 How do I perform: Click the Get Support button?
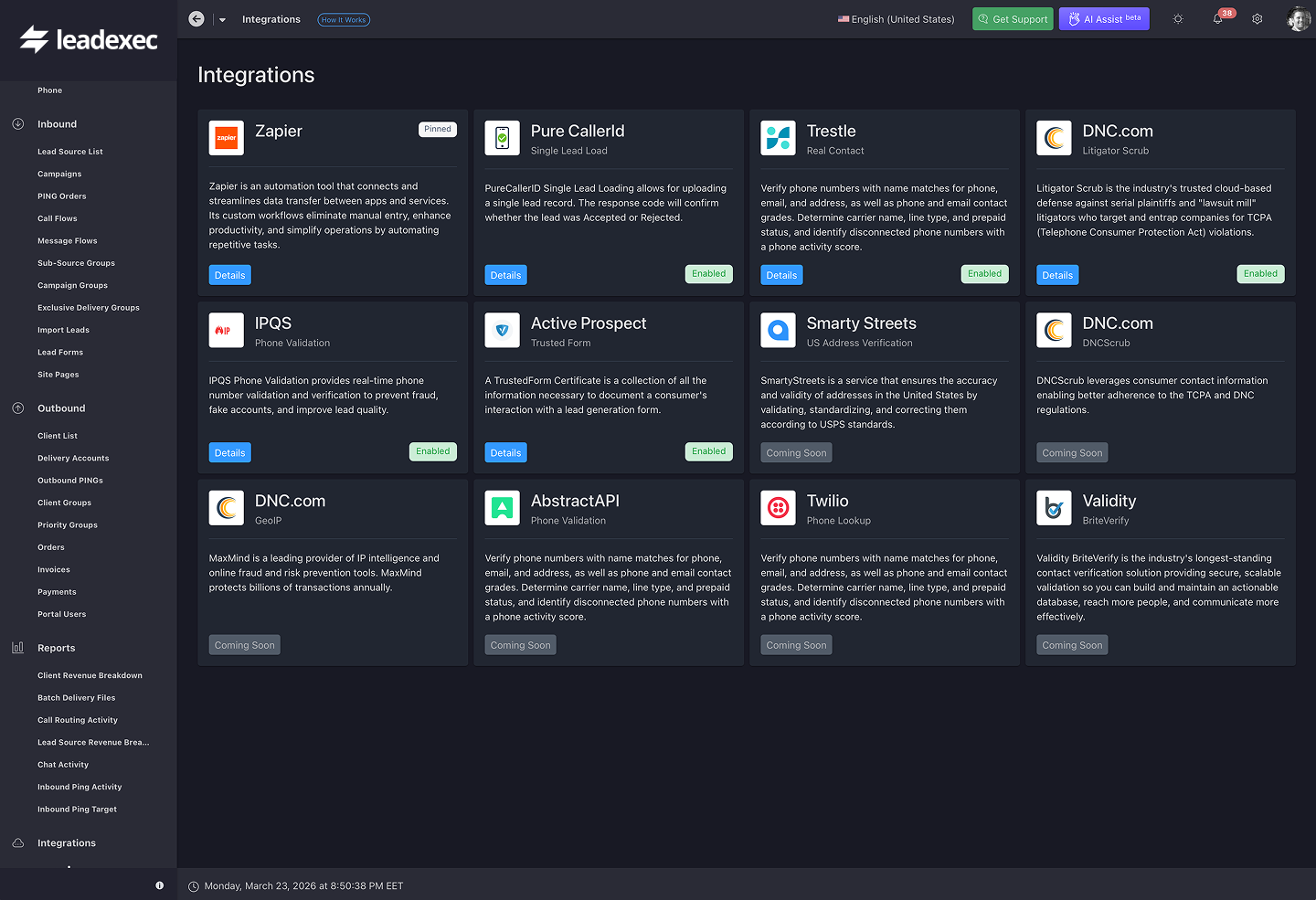point(1013,18)
